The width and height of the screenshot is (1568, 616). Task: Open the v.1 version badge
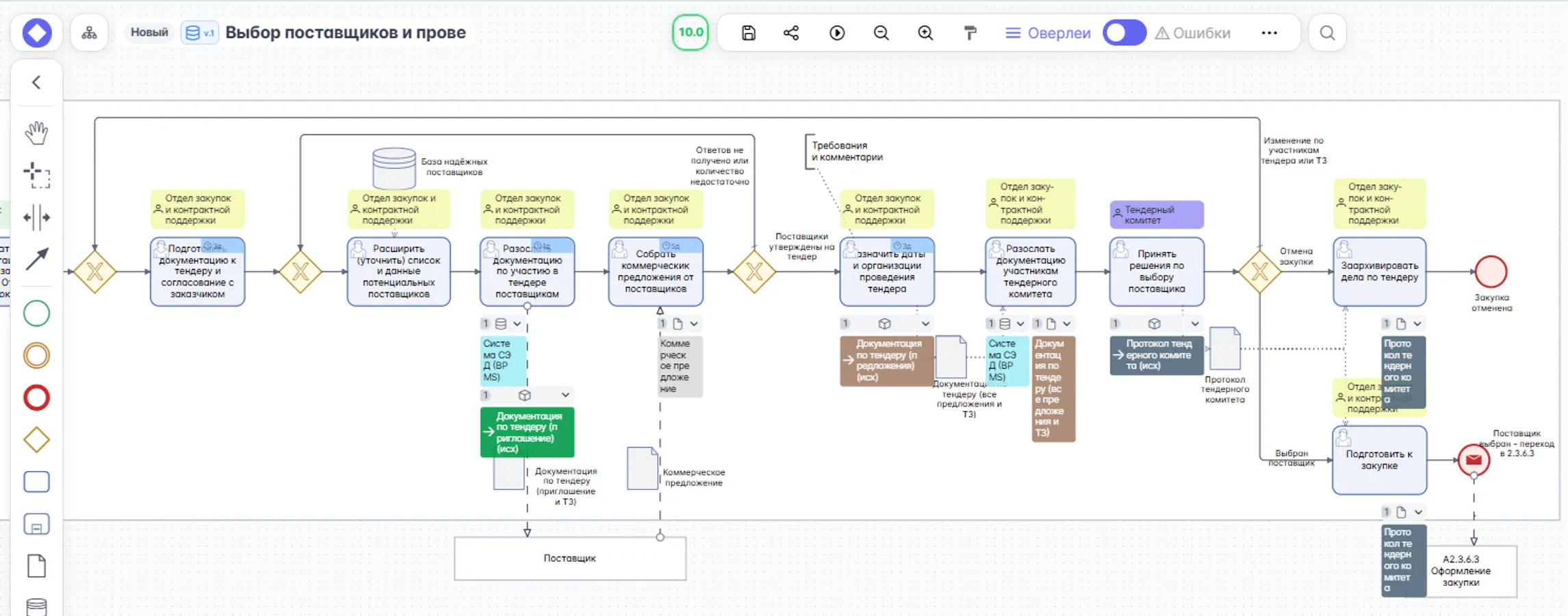(200, 33)
